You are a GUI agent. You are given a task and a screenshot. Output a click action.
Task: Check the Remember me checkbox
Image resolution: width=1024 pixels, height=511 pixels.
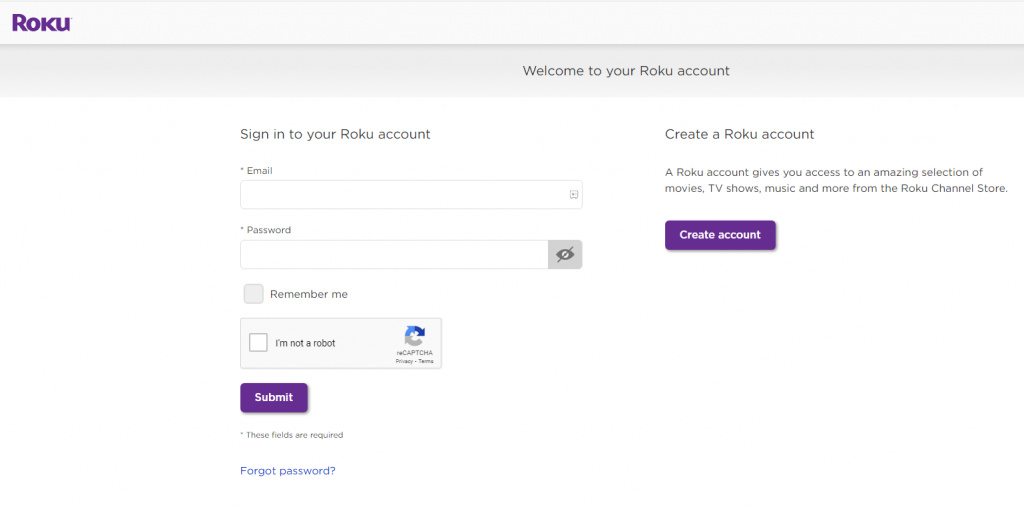click(x=253, y=294)
